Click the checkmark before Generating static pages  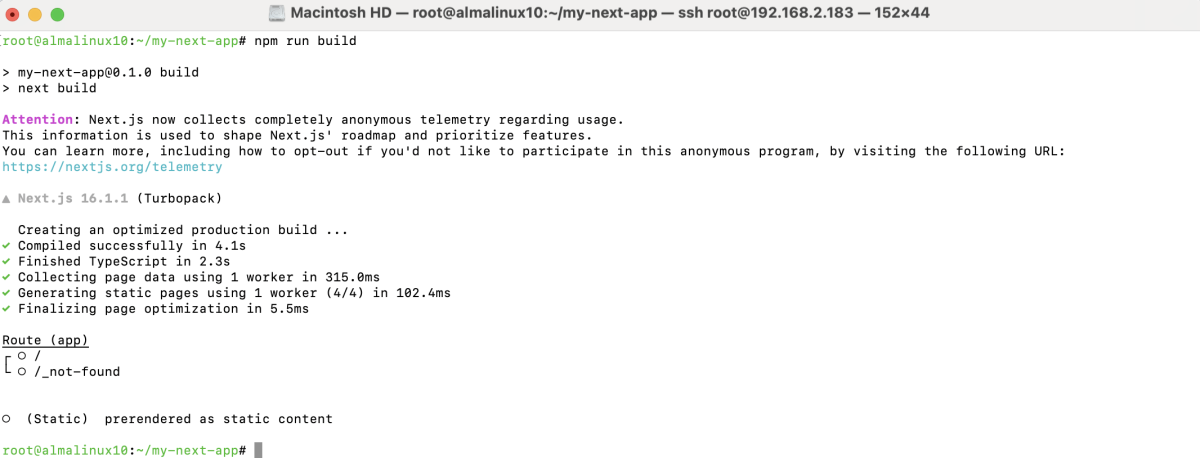(x=7, y=293)
